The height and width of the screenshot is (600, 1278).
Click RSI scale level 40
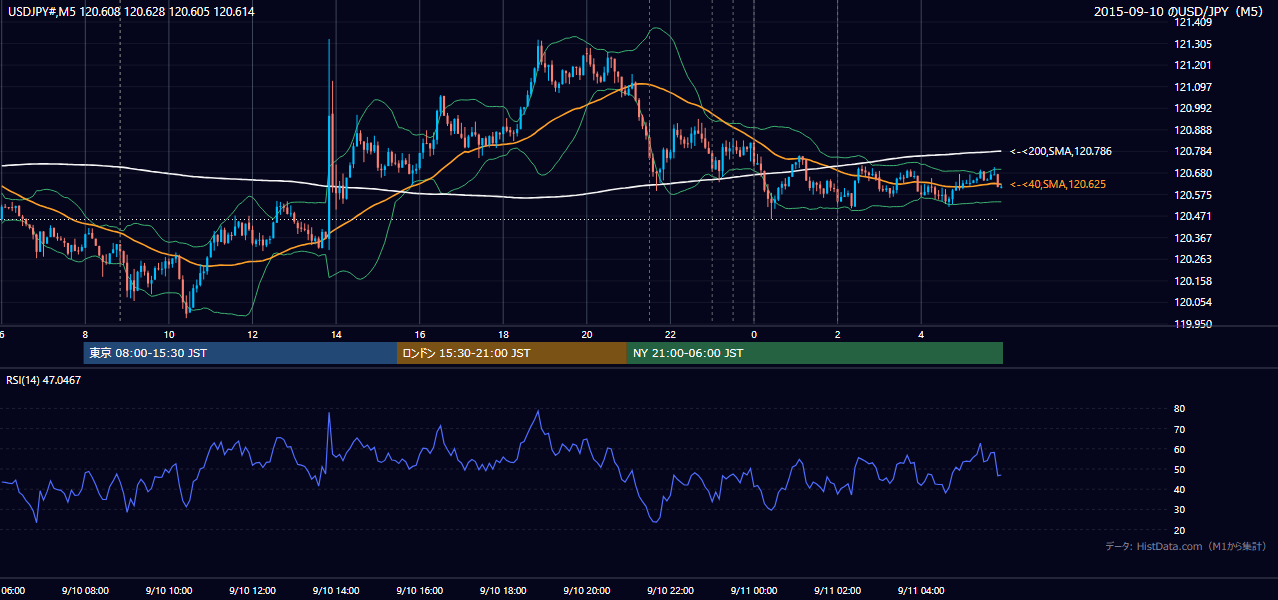tap(1180, 489)
